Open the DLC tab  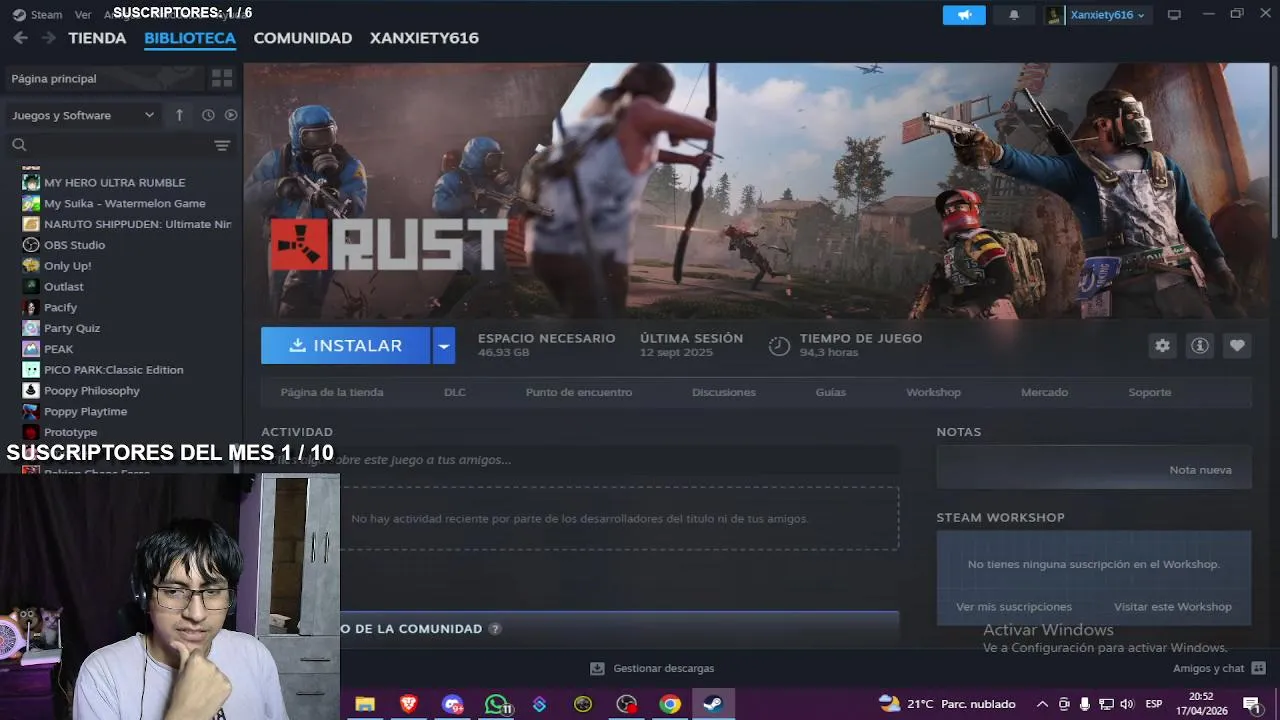(455, 392)
